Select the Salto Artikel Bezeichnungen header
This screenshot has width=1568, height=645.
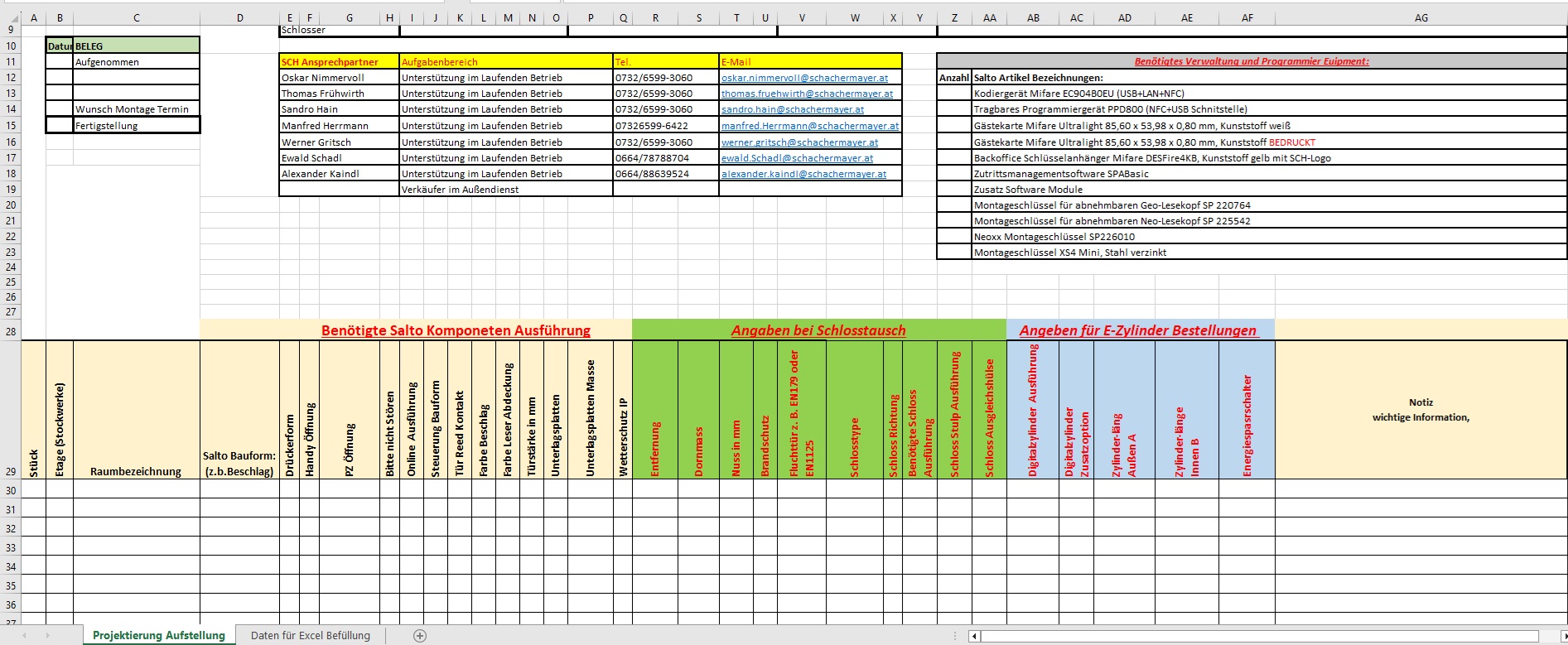click(x=1269, y=78)
